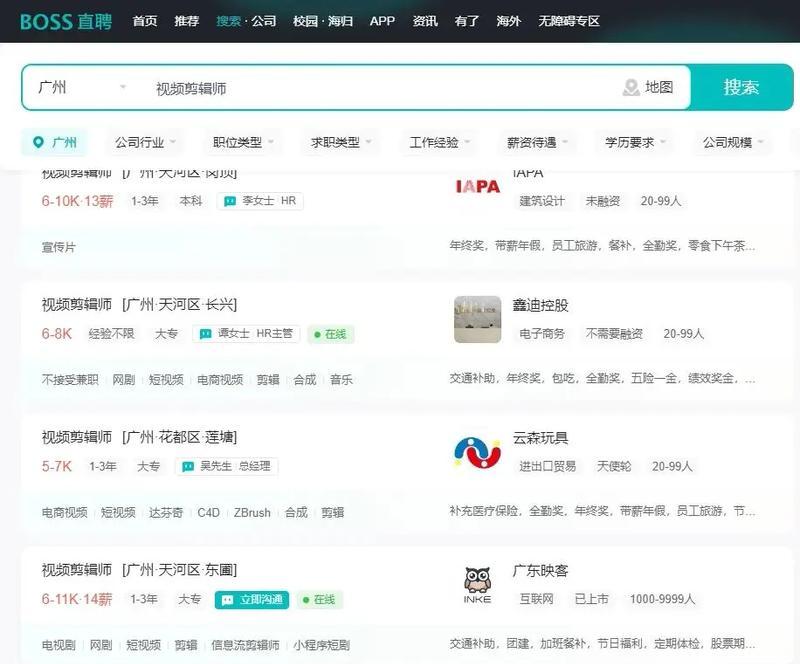Click the 6-10K·13薪 salary text
800x664 pixels.
click(77, 201)
